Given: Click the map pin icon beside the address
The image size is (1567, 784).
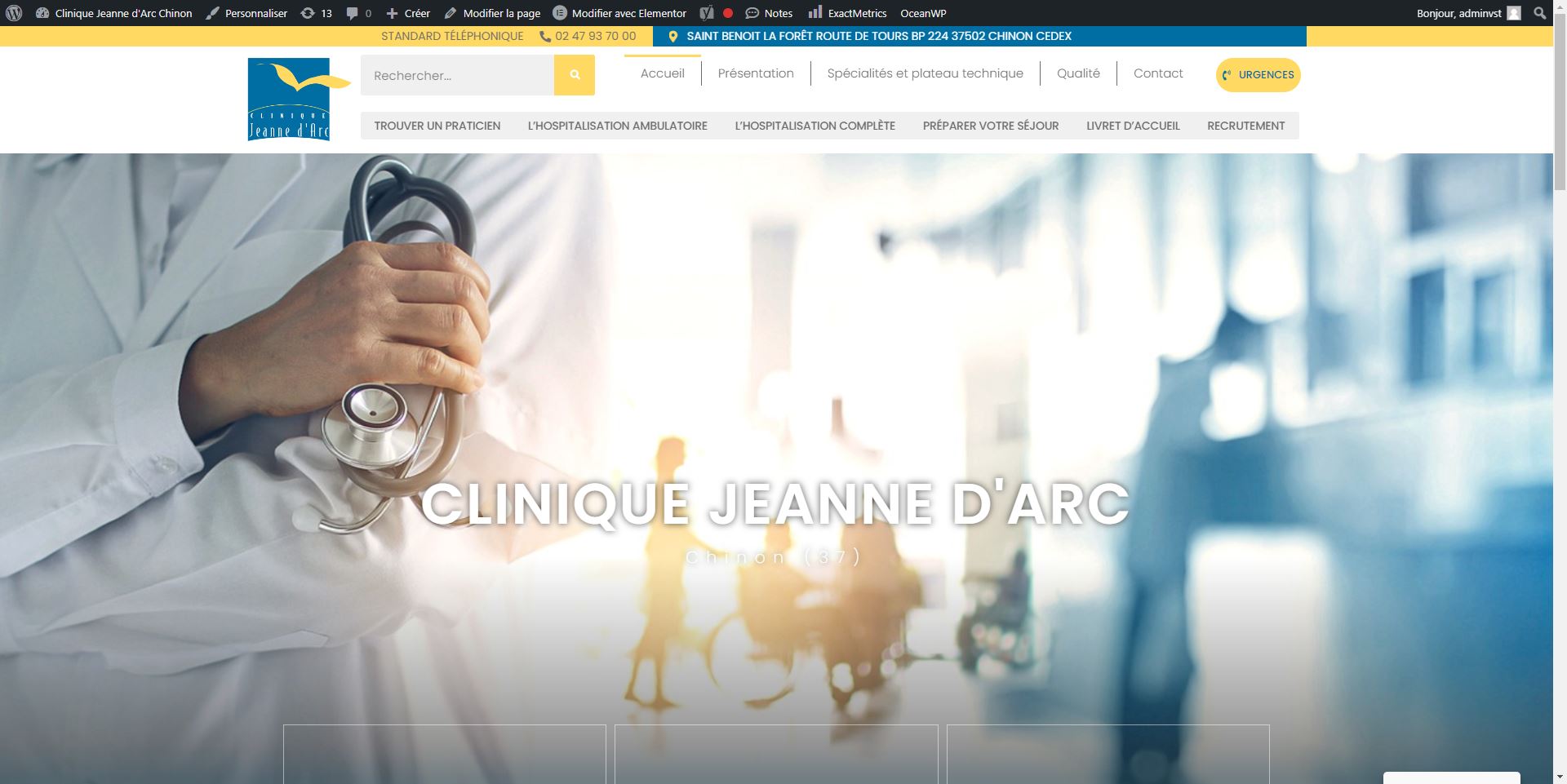Looking at the screenshot, I should pyautogui.click(x=673, y=36).
